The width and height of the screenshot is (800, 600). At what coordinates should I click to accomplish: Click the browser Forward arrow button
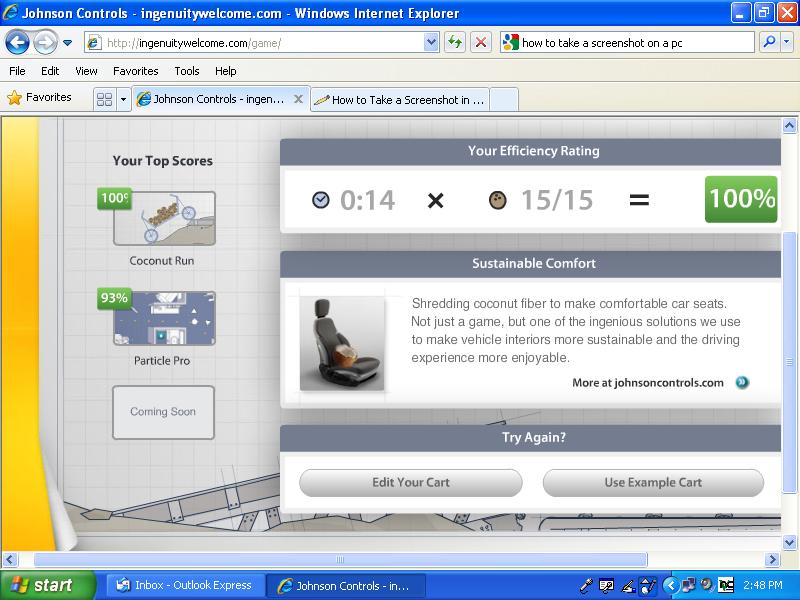tap(45, 43)
